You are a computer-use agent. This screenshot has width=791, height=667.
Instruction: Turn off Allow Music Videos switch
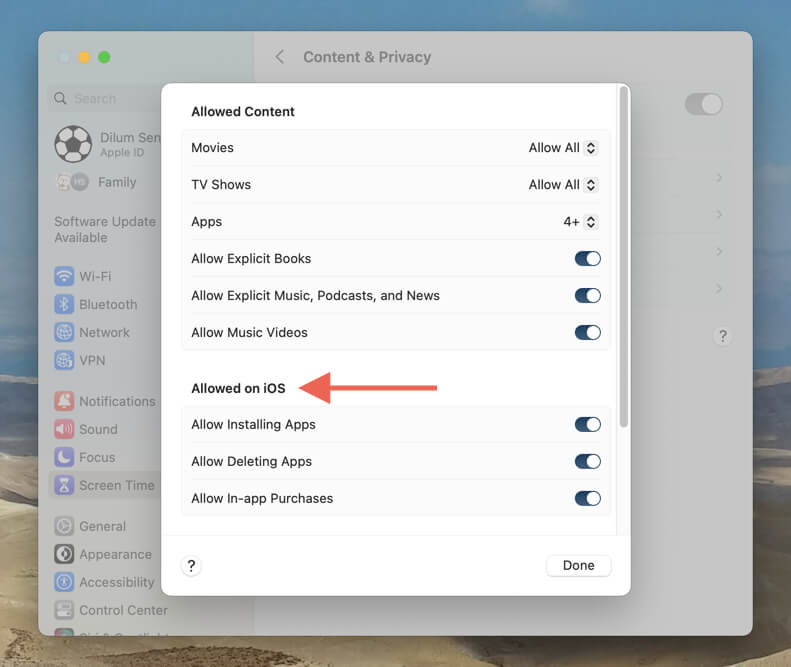pos(587,332)
